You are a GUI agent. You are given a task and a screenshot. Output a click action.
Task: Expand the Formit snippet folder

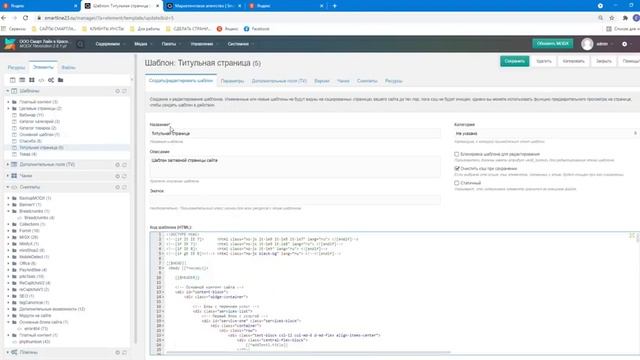(x=9, y=231)
